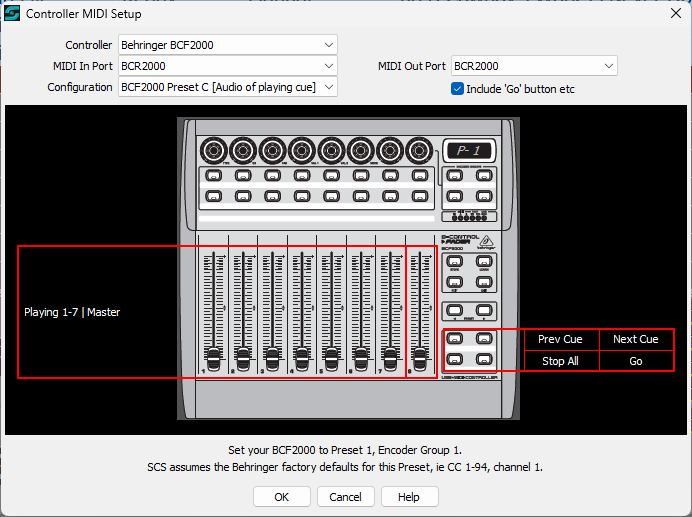Image resolution: width=692 pixels, height=517 pixels.
Task: Click the SCS application icon in the title bar
Action: point(12,14)
